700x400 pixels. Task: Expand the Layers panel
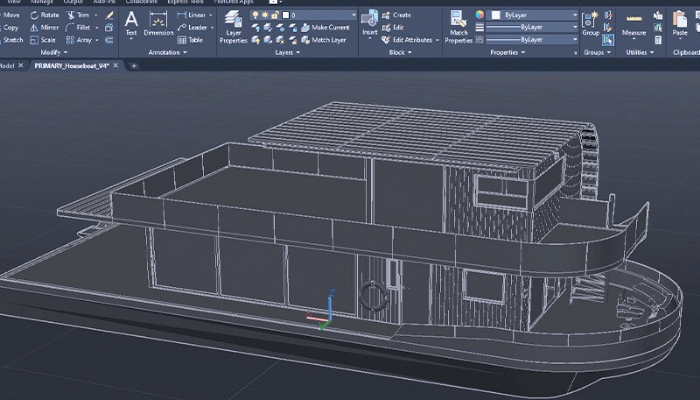click(x=287, y=52)
